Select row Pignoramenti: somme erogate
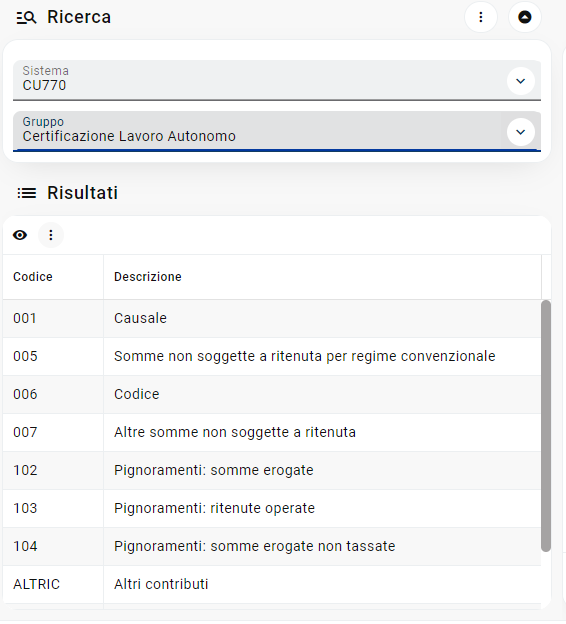 click(272, 471)
